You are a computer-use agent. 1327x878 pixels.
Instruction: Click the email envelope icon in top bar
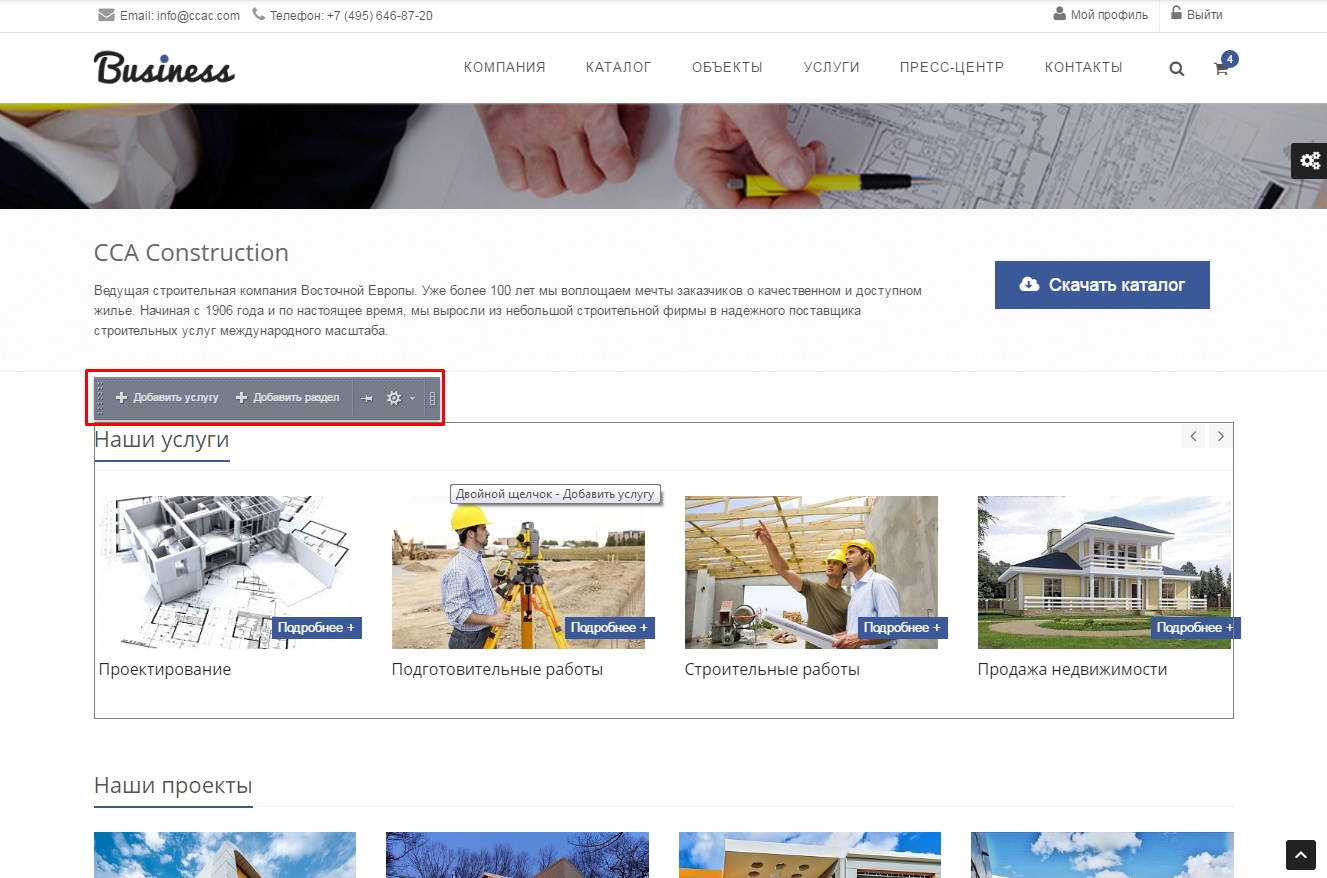pos(106,15)
